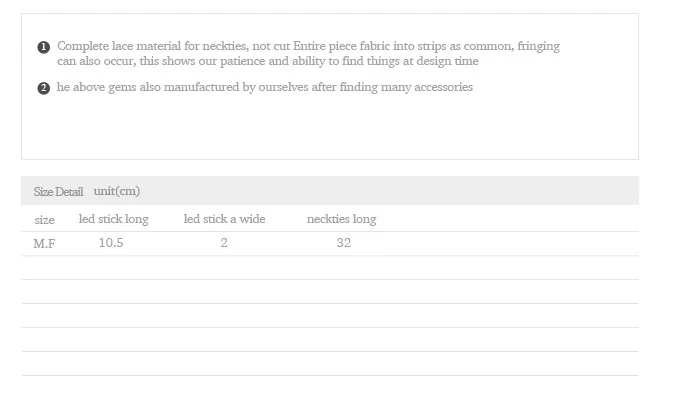Select the 'led stick a wide' column header

coord(224,219)
